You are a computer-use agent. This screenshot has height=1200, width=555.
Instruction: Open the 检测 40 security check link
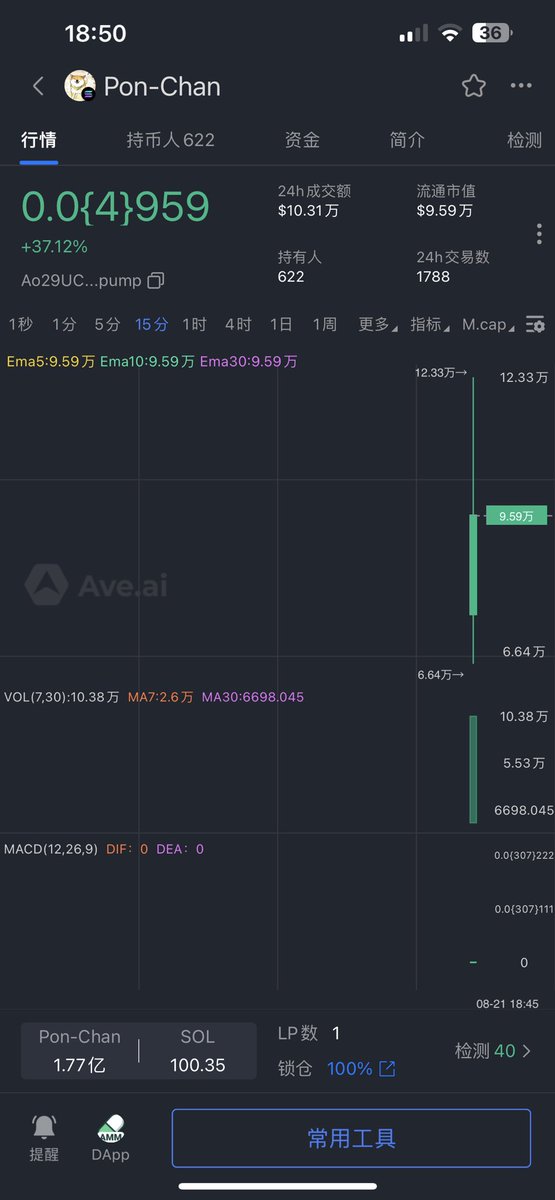(493, 1051)
